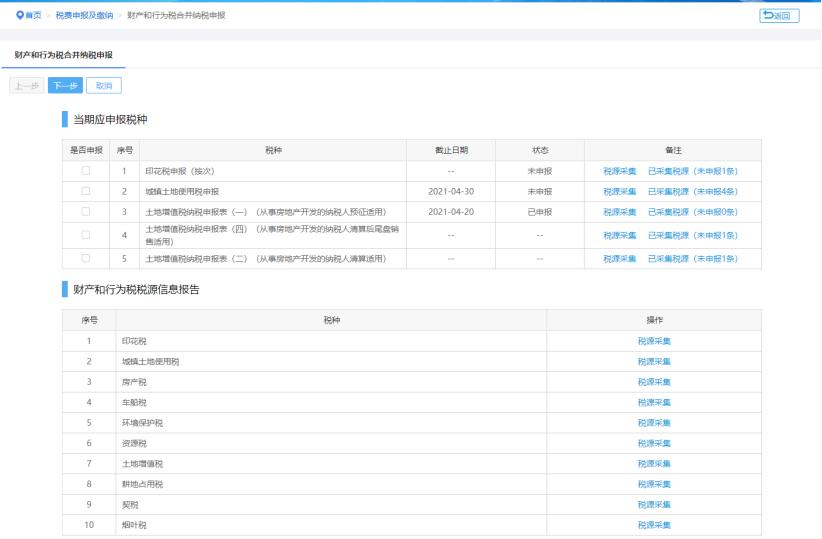Select the 资源税 row name
Viewport: 822px width, 539px height.
tap(134, 444)
